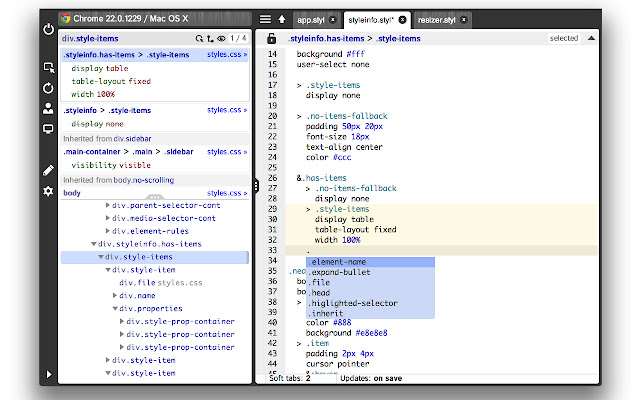Image resolution: width=640 pixels, height=400 pixels.
Task: Collapse div.styleinfo.has-items tree node
Action: (93, 244)
